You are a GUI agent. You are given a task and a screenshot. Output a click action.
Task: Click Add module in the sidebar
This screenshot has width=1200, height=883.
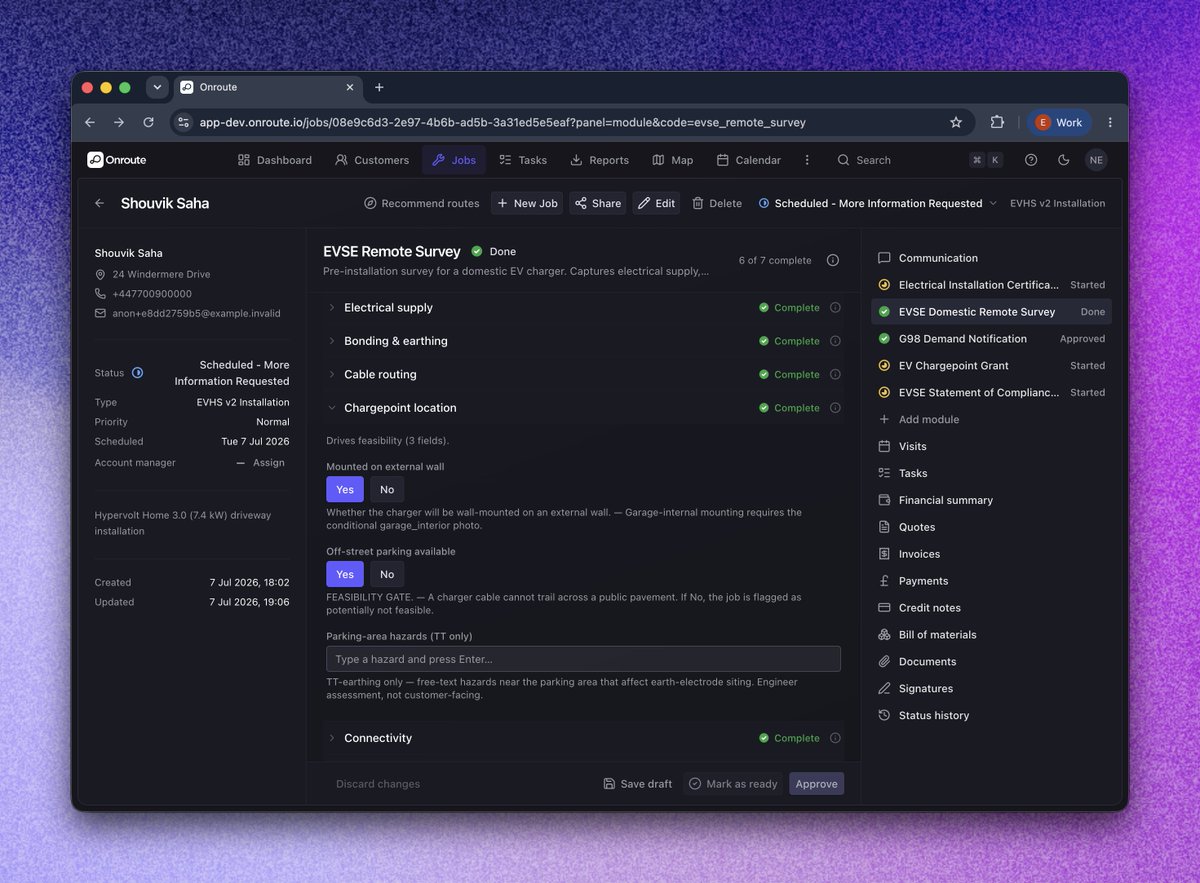[991, 420]
